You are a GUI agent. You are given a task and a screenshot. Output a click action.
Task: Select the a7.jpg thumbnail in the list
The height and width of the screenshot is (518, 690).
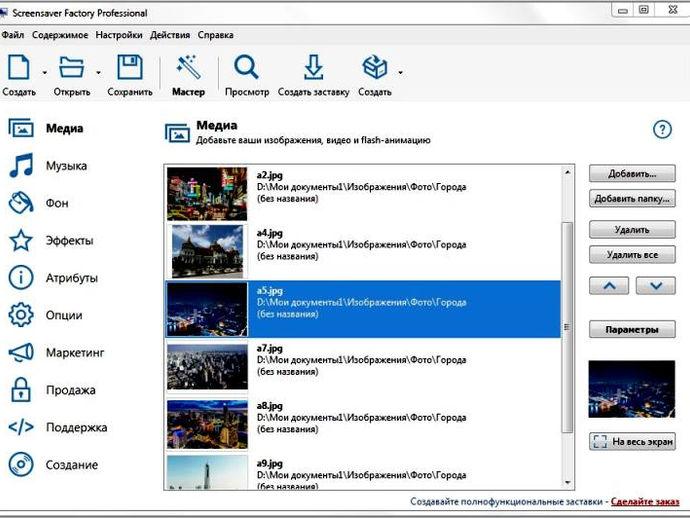(x=207, y=367)
